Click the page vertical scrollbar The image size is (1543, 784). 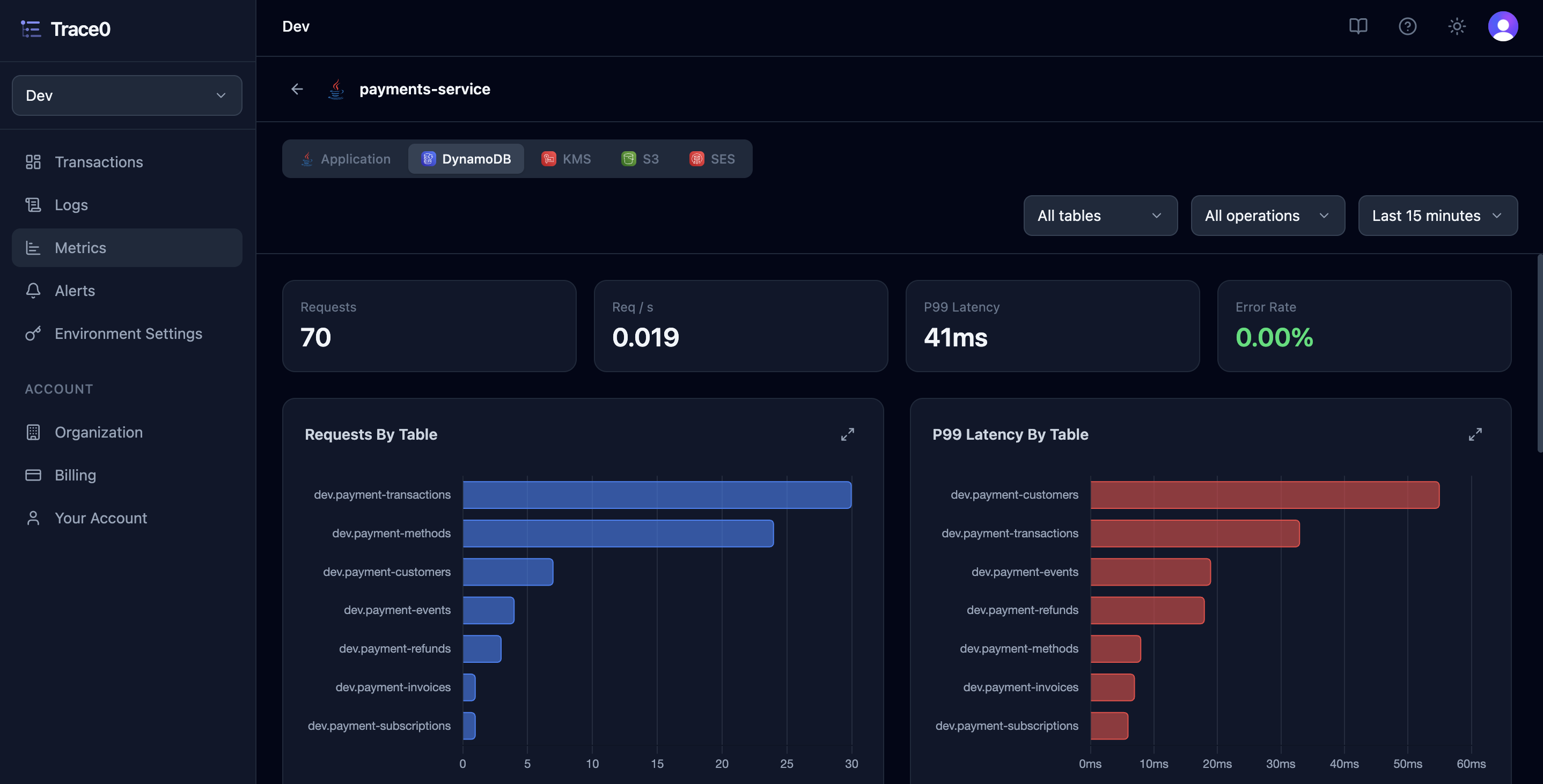pyautogui.click(x=1539, y=353)
